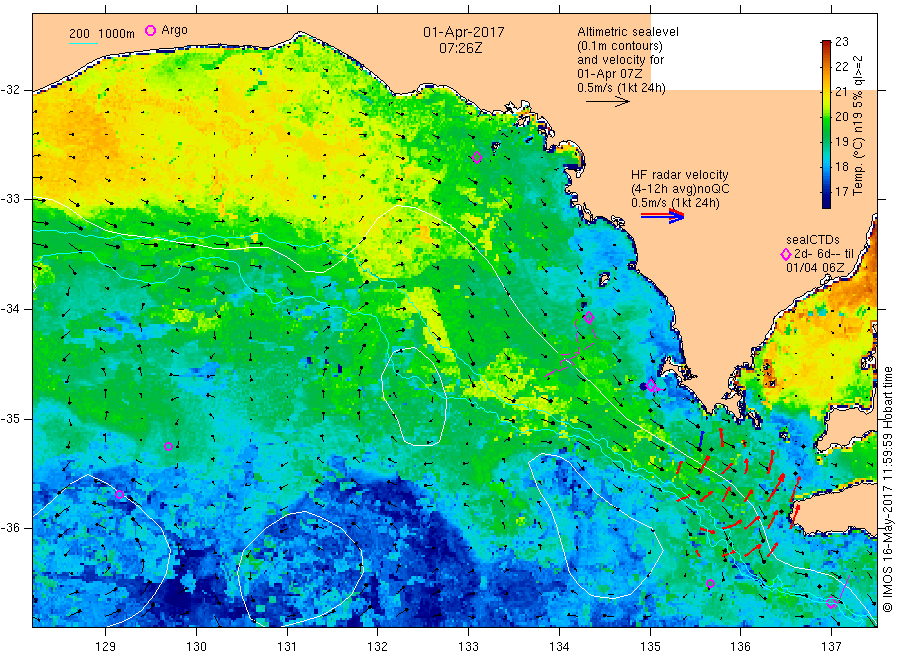Click the 130 longitude axis label
900x660 pixels.
196,647
